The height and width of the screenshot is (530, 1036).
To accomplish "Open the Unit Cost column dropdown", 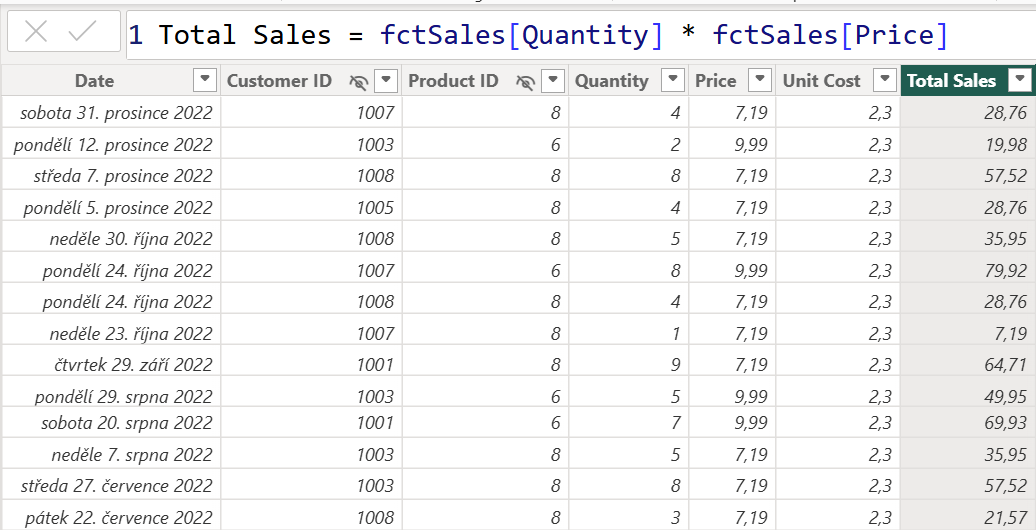I will pos(884,80).
